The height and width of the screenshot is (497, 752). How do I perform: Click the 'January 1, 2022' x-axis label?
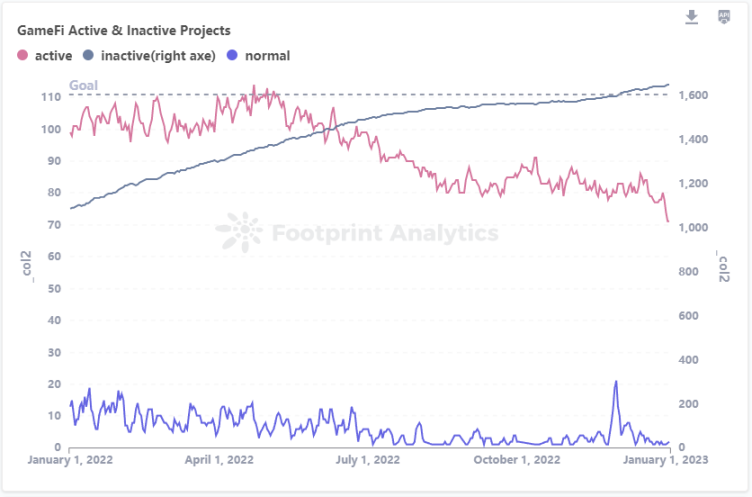tap(71, 460)
